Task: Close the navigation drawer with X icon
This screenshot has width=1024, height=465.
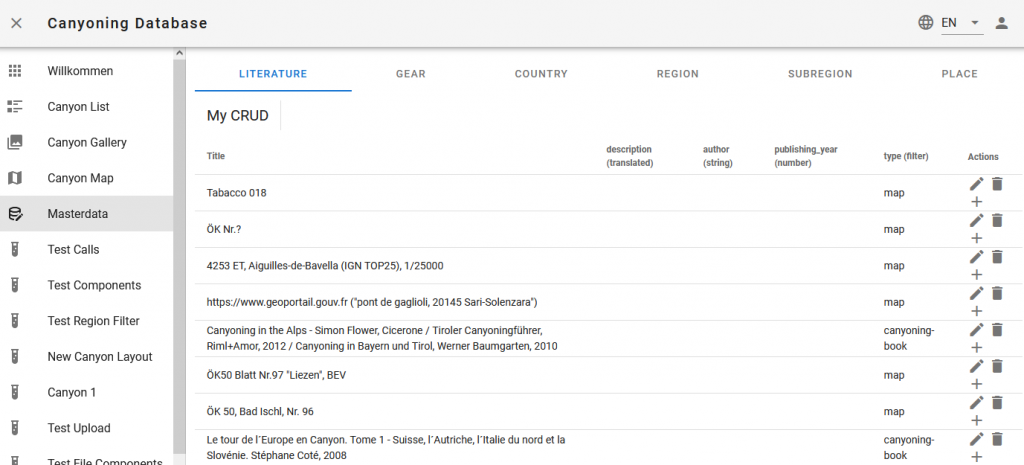Action: 16,23
